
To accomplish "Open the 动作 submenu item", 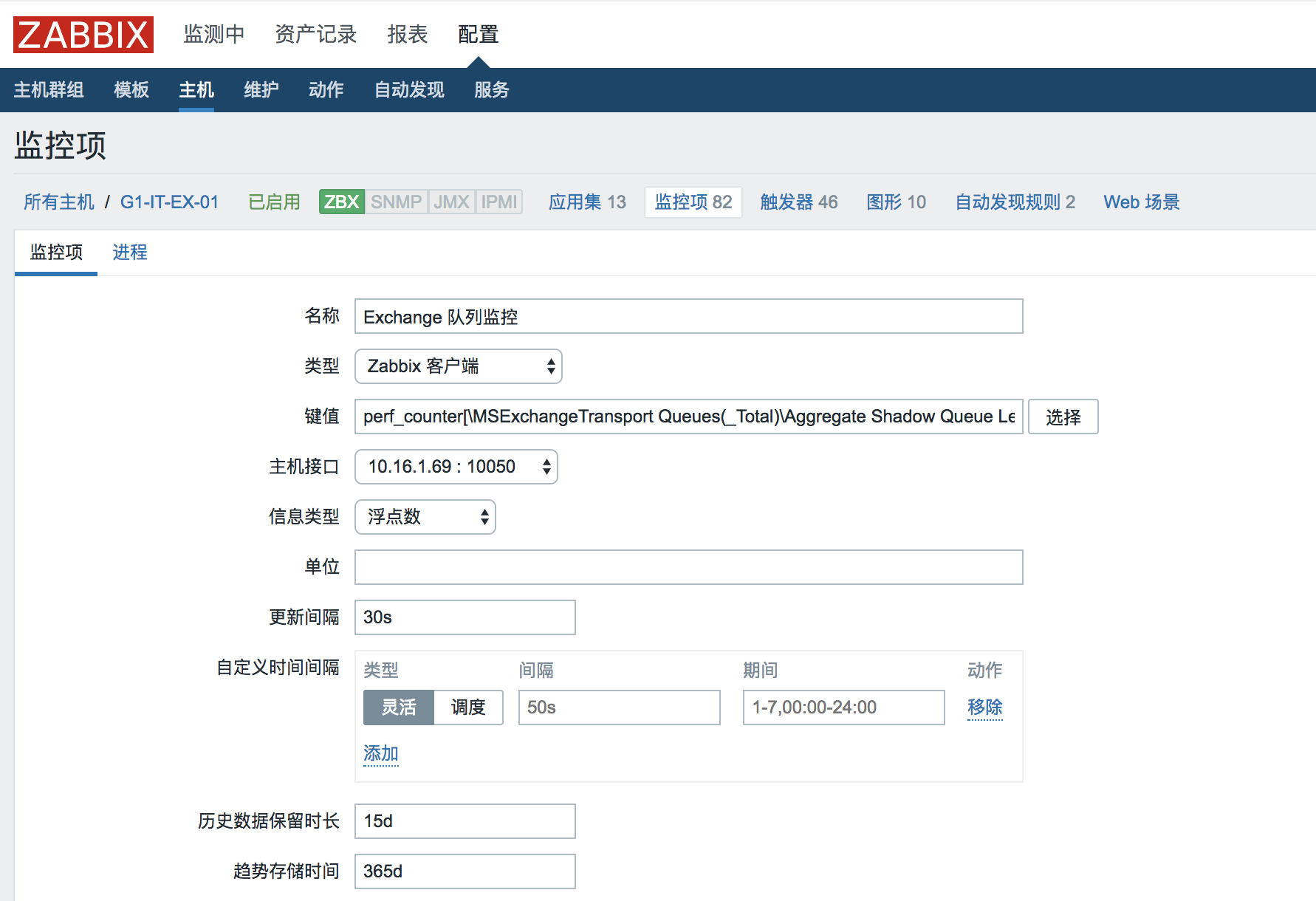I will [x=326, y=90].
